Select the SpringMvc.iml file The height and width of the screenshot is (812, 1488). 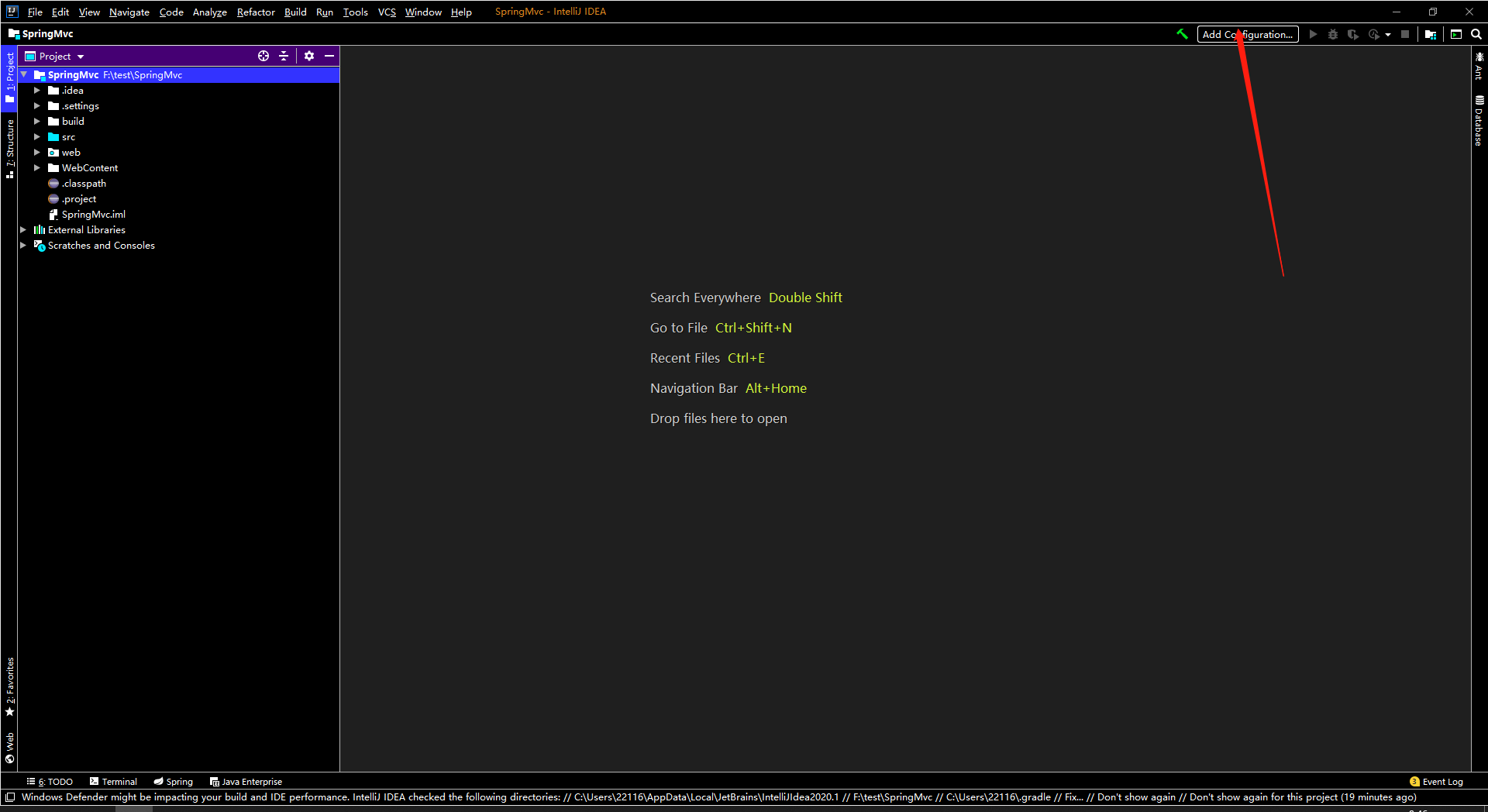94,214
